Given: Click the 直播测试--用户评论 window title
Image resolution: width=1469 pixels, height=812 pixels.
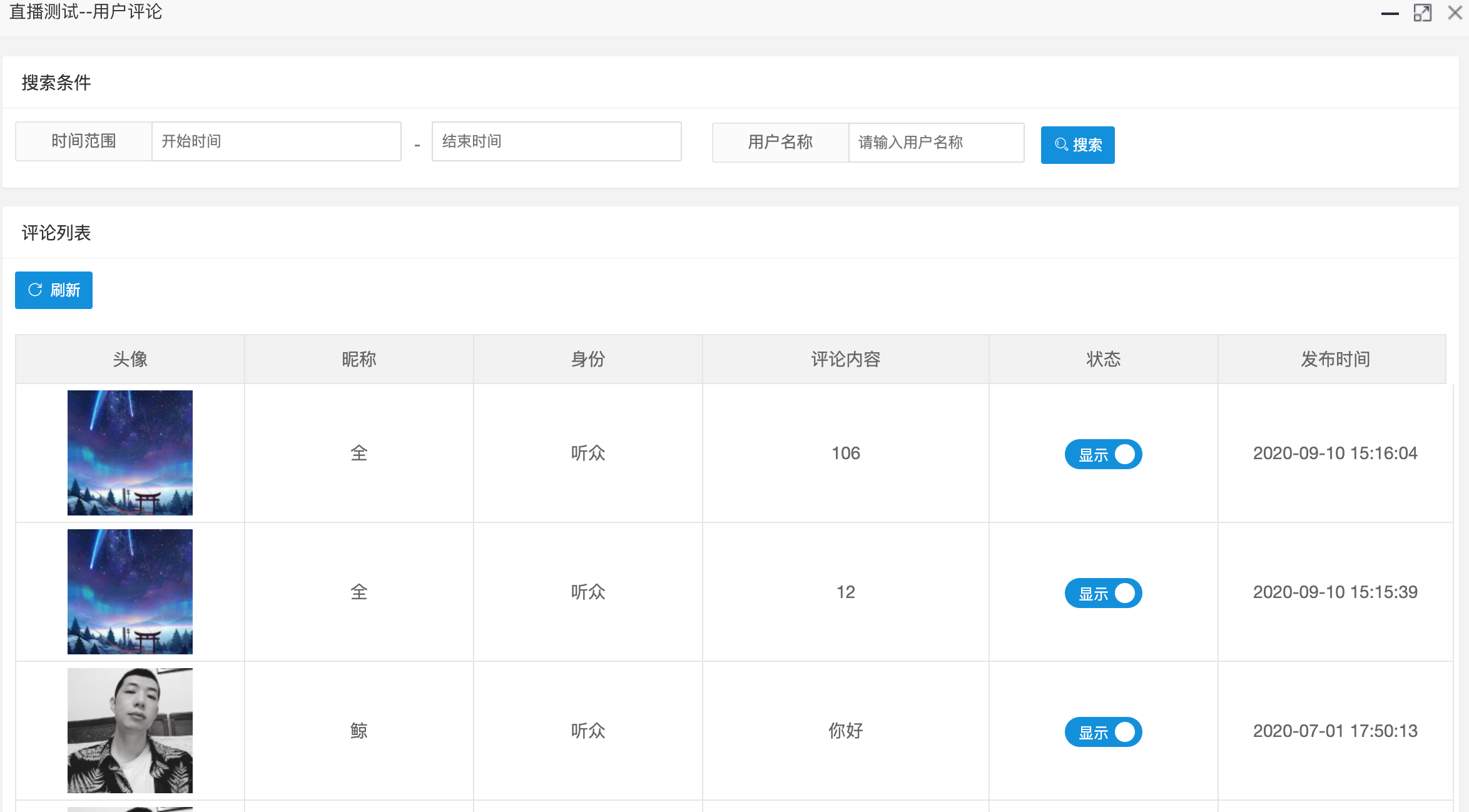Looking at the screenshot, I should pyautogui.click(x=86, y=12).
